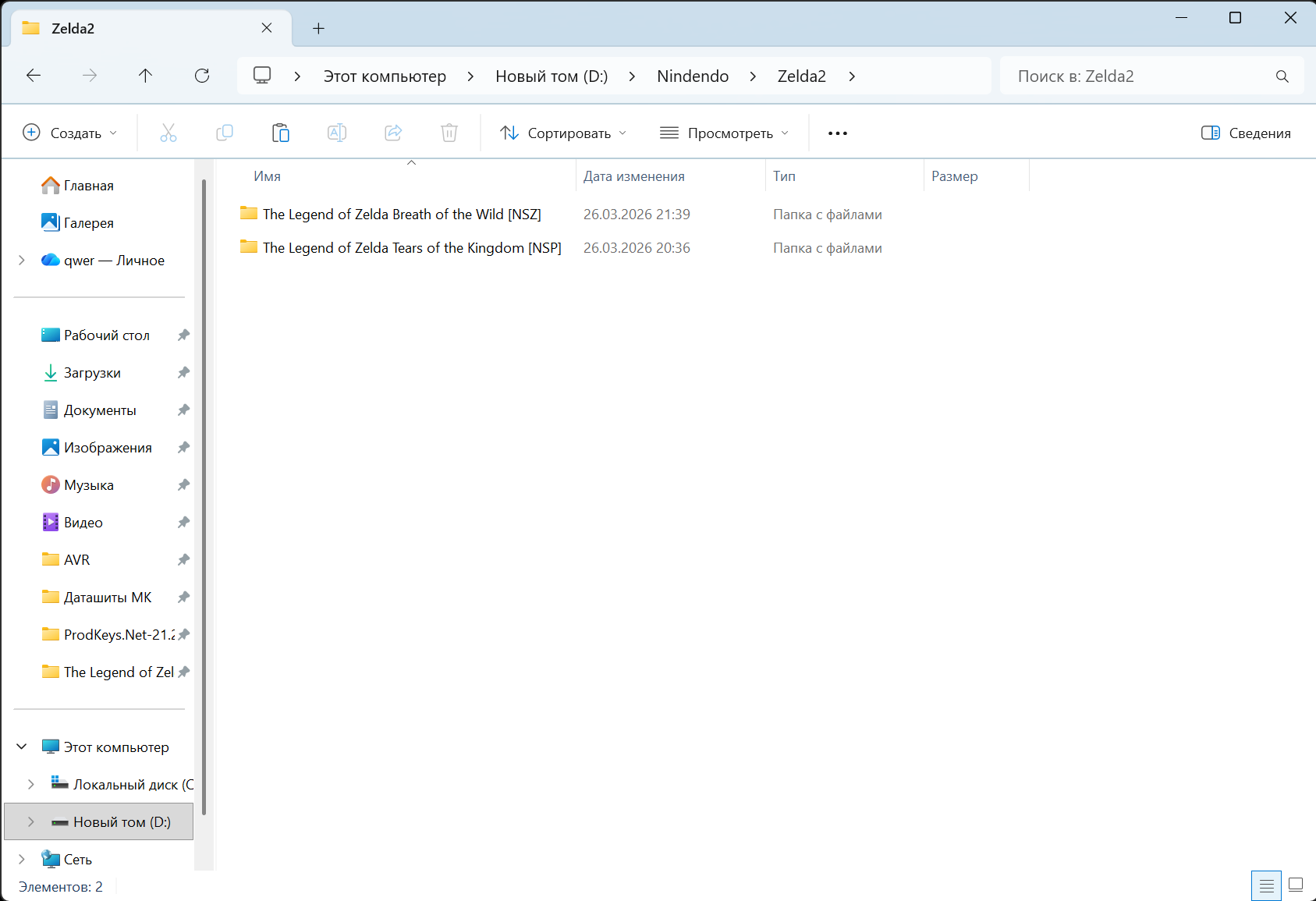Go up one folder level
This screenshot has width=1316, height=901.
point(145,76)
